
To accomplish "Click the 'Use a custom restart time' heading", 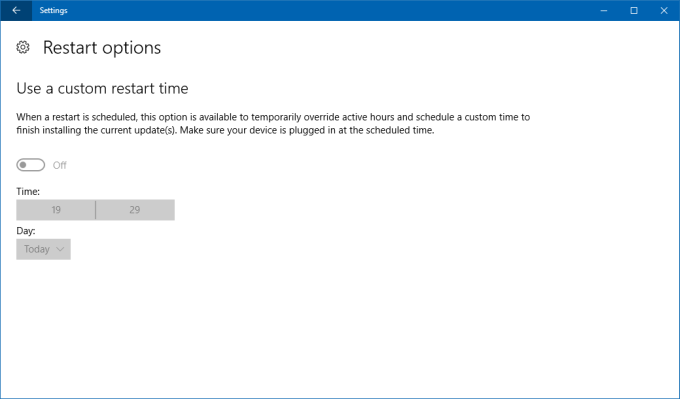I will pos(102,88).
